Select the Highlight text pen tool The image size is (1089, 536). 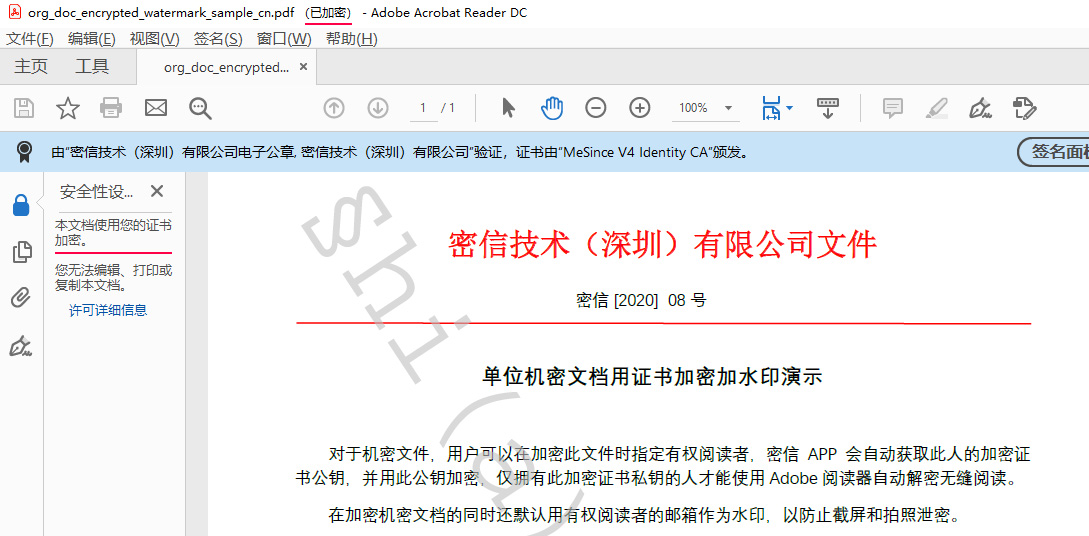[x=936, y=108]
